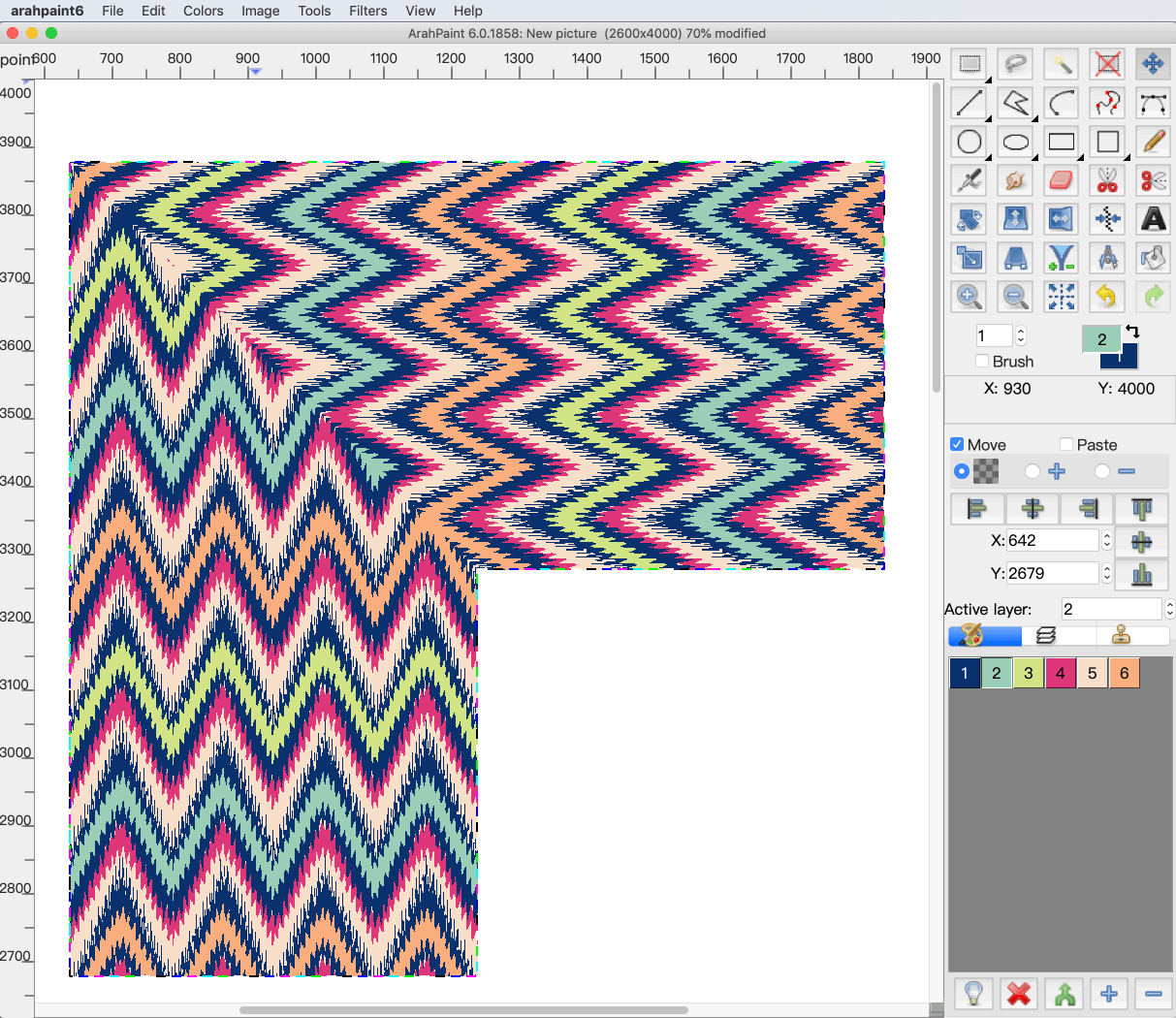Select the rotate image tool
This screenshot has height=1018, width=1176.
tap(969, 219)
